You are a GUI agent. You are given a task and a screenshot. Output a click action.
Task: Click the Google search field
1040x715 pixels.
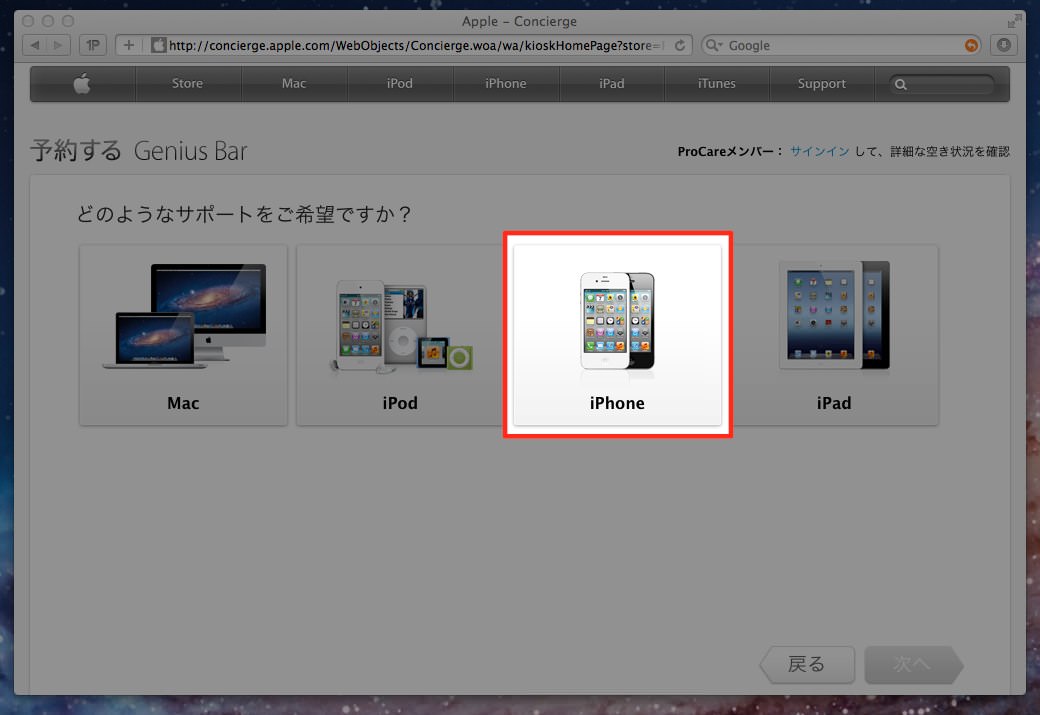(x=842, y=45)
